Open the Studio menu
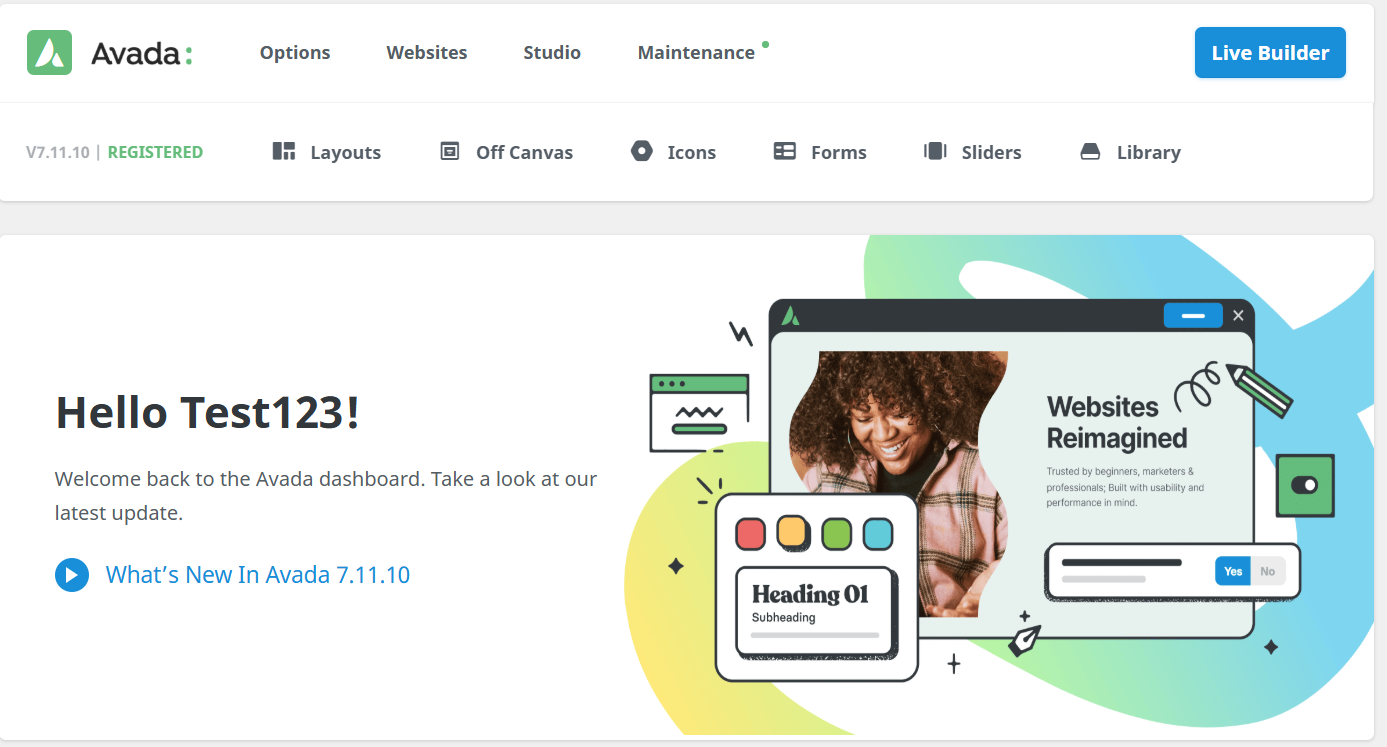The height and width of the screenshot is (747, 1387). [552, 53]
